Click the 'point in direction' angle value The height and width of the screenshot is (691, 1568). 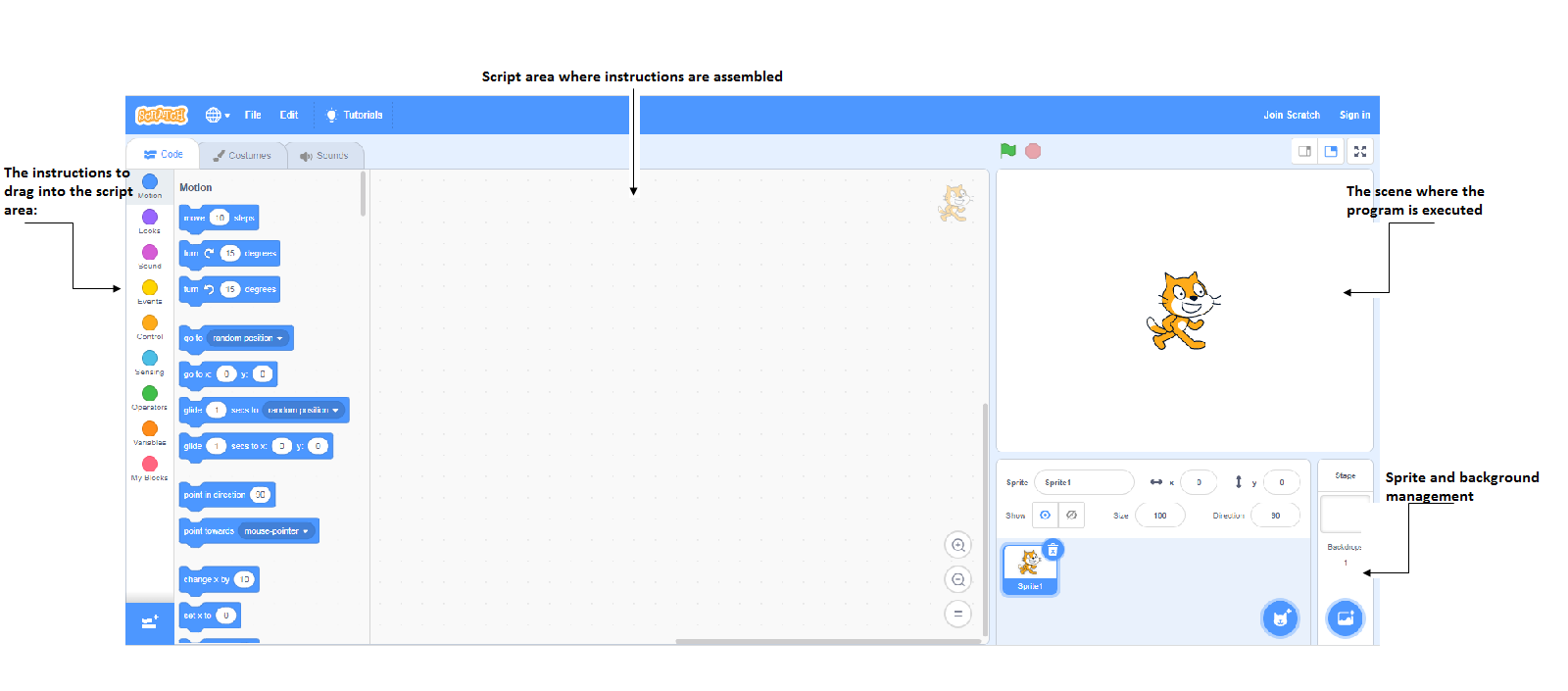pyautogui.click(x=260, y=495)
